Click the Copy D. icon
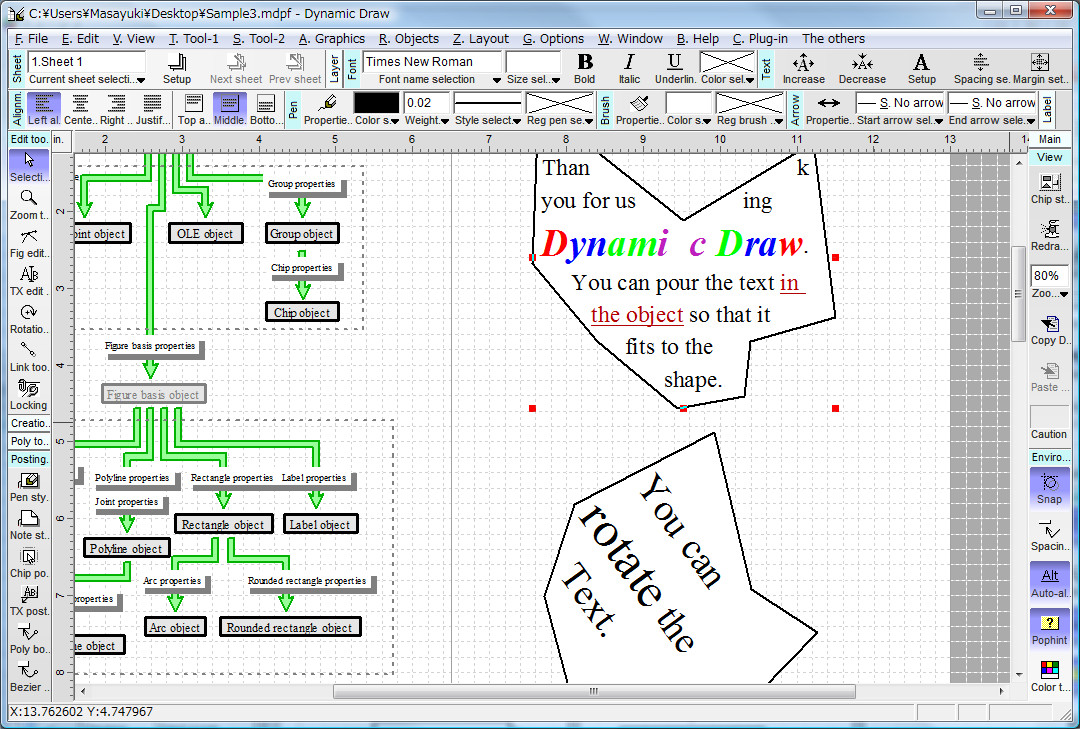The width and height of the screenshot is (1080, 729). tap(1050, 330)
